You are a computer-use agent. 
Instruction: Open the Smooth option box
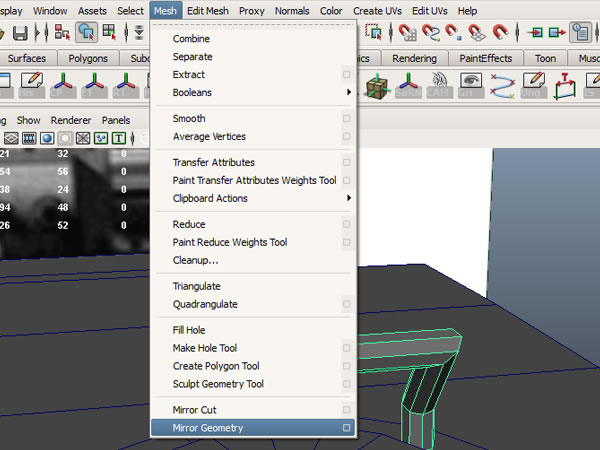point(346,118)
